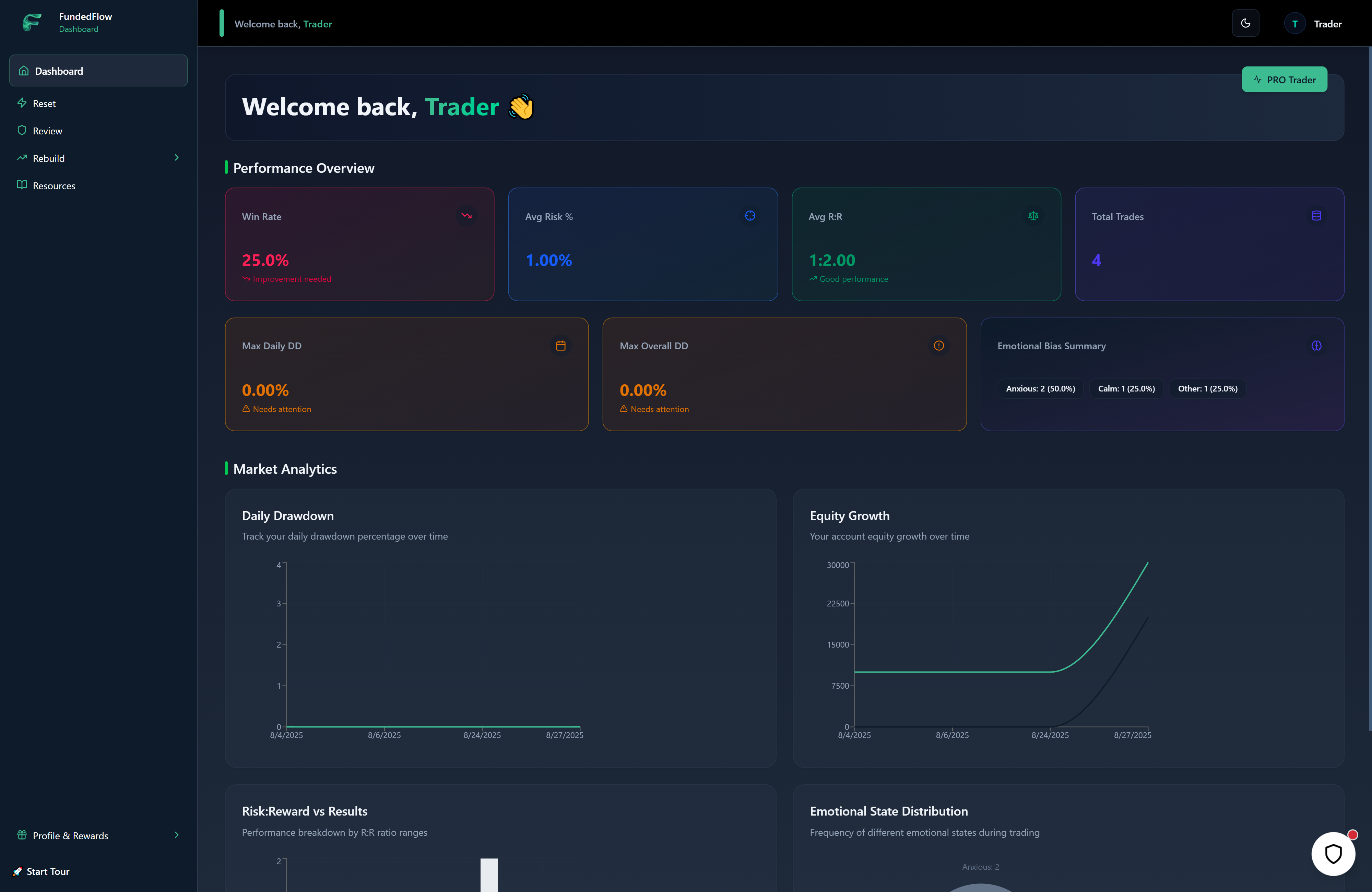Click the Total Trades database icon
The image size is (1372, 892).
(x=1316, y=216)
